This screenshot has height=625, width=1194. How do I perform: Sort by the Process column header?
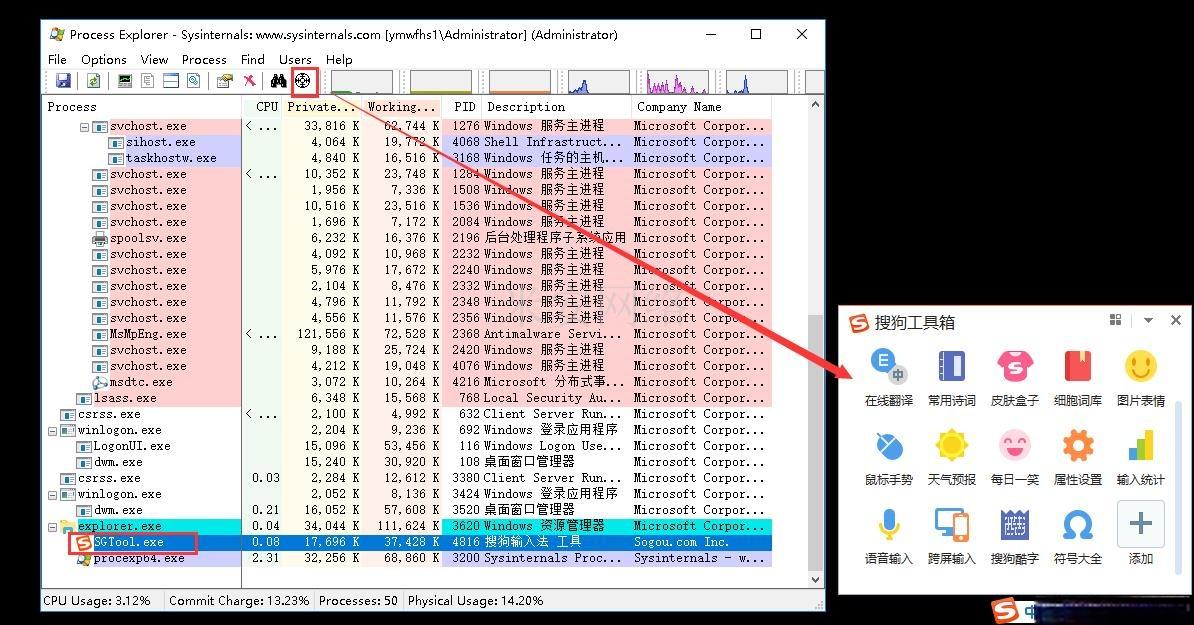pyautogui.click(x=143, y=107)
